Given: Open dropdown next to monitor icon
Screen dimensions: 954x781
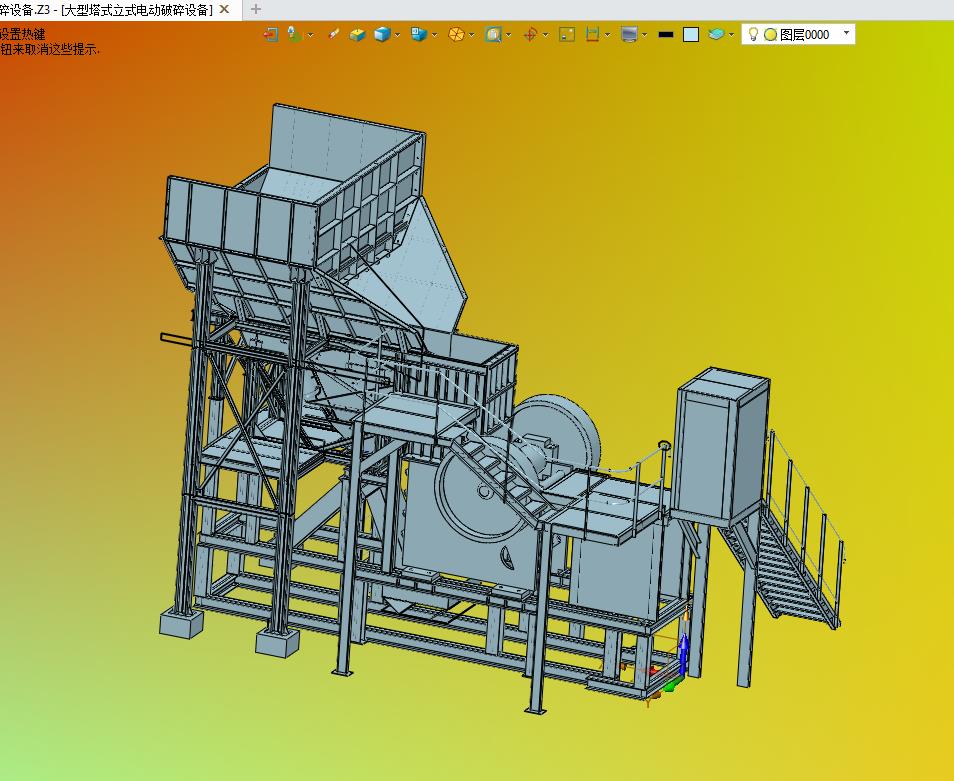Looking at the screenshot, I should tap(645, 35).
